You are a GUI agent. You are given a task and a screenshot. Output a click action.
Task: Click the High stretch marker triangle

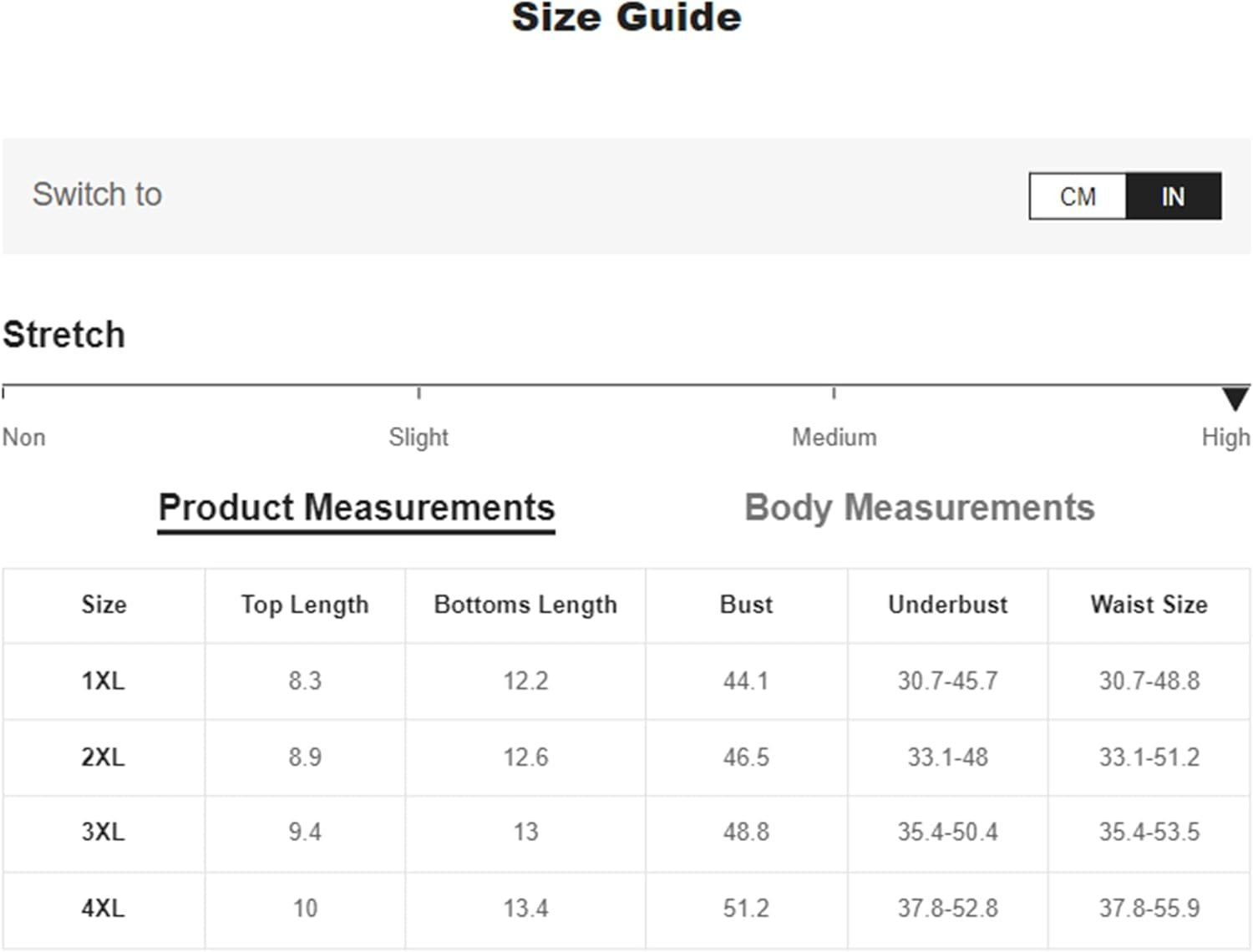tap(1235, 398)
